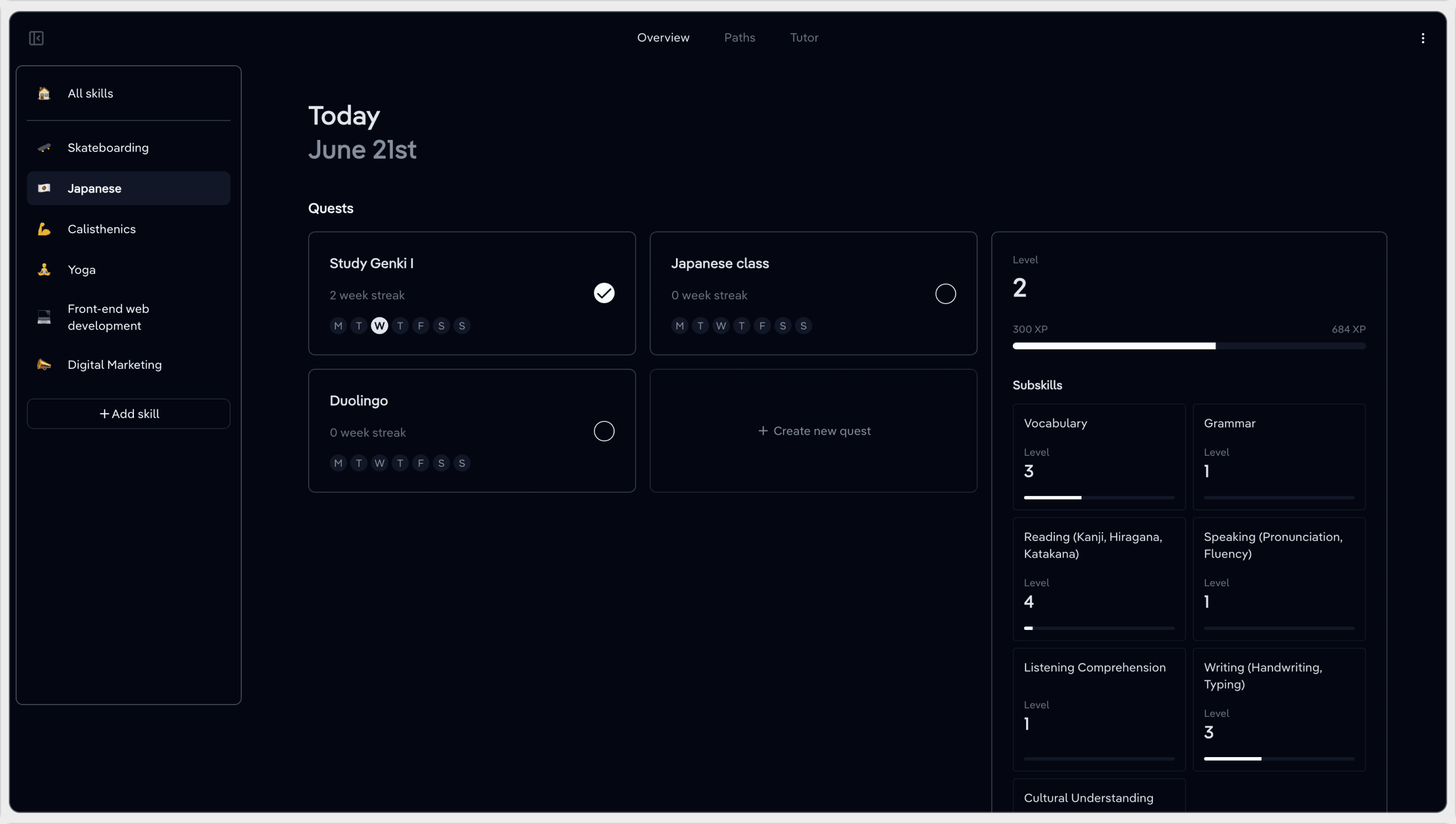Mark Duolingo quest as complete
1456x824 pixels.
604,431
